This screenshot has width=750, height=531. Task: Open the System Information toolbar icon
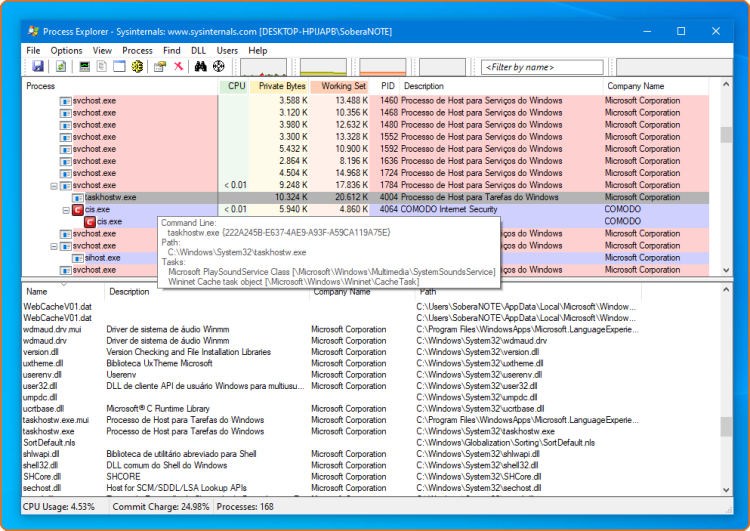tap(85, 66)
